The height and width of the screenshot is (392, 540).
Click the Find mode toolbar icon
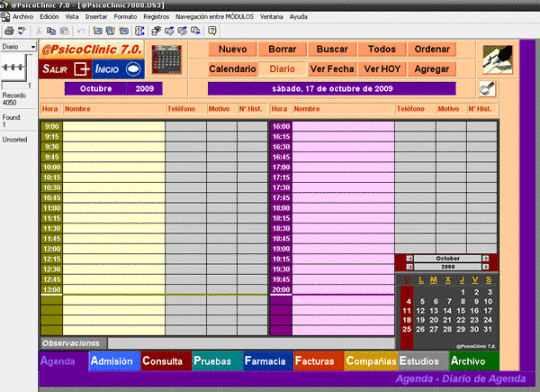coord(156,31)
